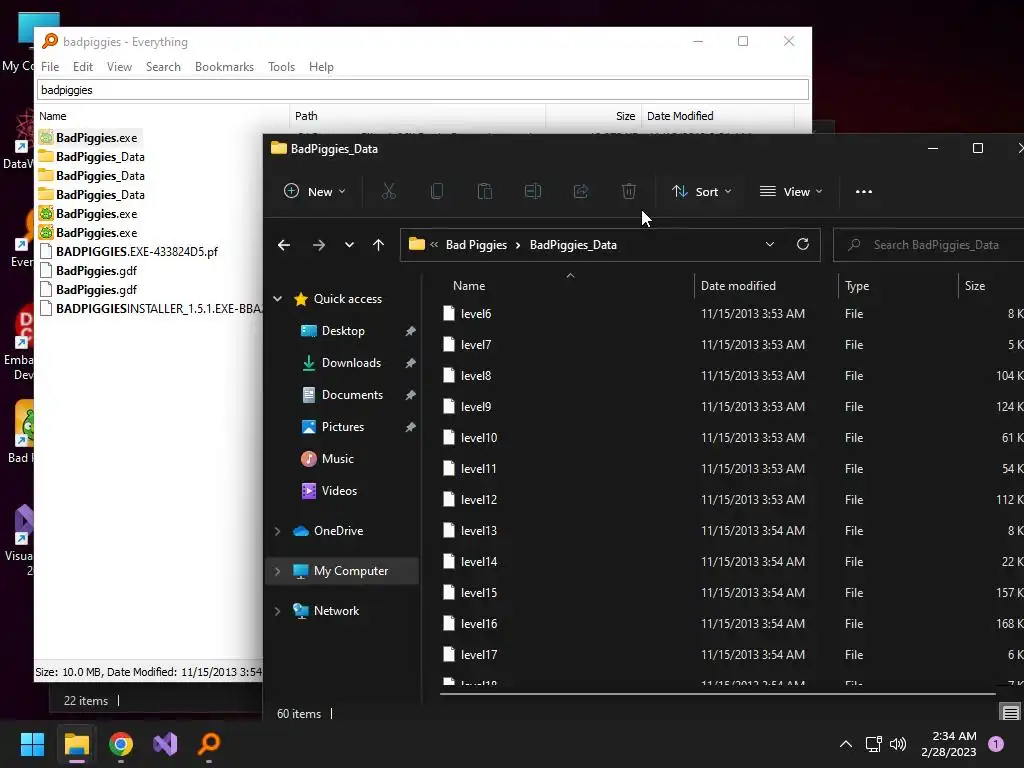Image resolution: width=1024 pixels, height=768 pixels.
Task: Open the Bookmarks menu in Everything
Action: click(x=224, y=67)
